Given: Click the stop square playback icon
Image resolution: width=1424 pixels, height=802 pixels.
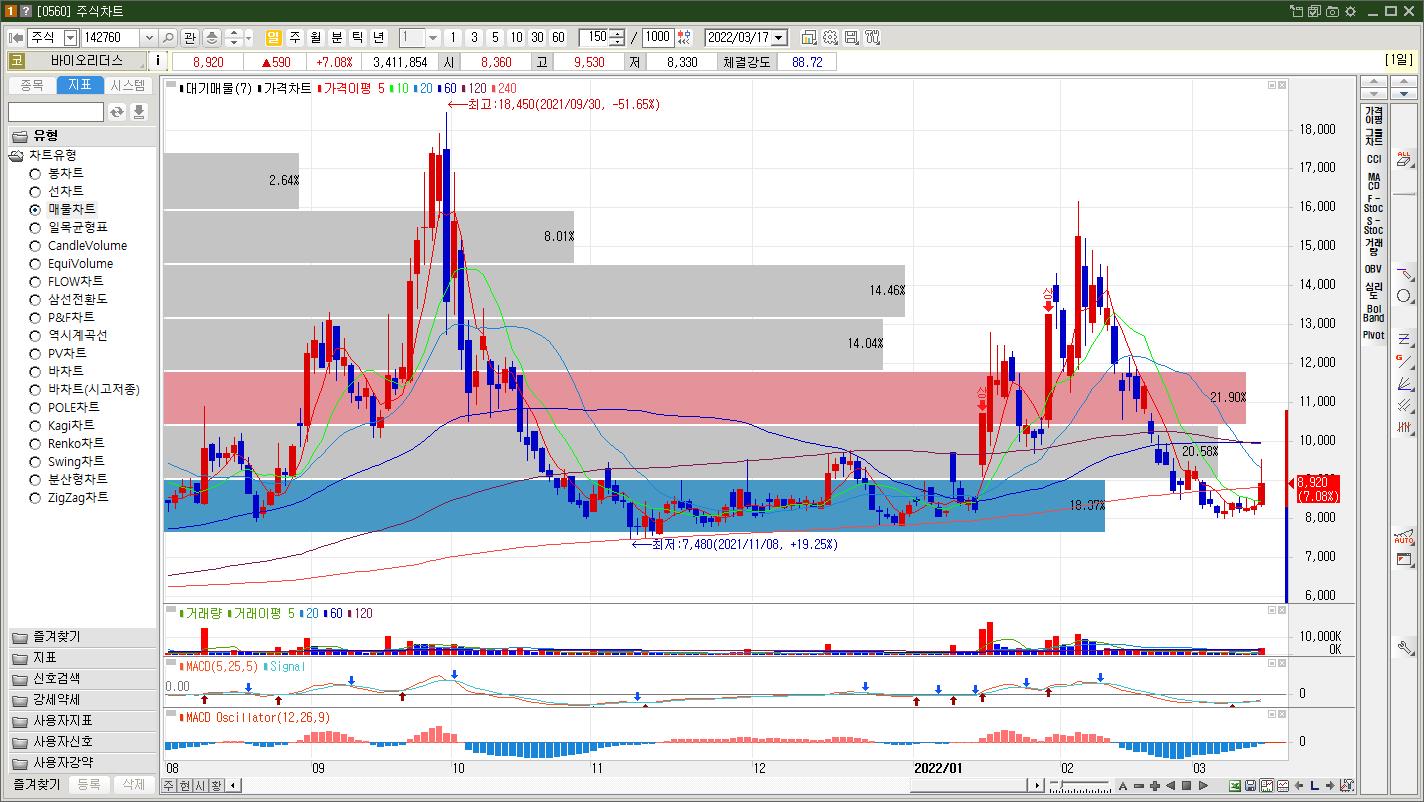Looking at the screenshot, I should [x=1187, y=786].
